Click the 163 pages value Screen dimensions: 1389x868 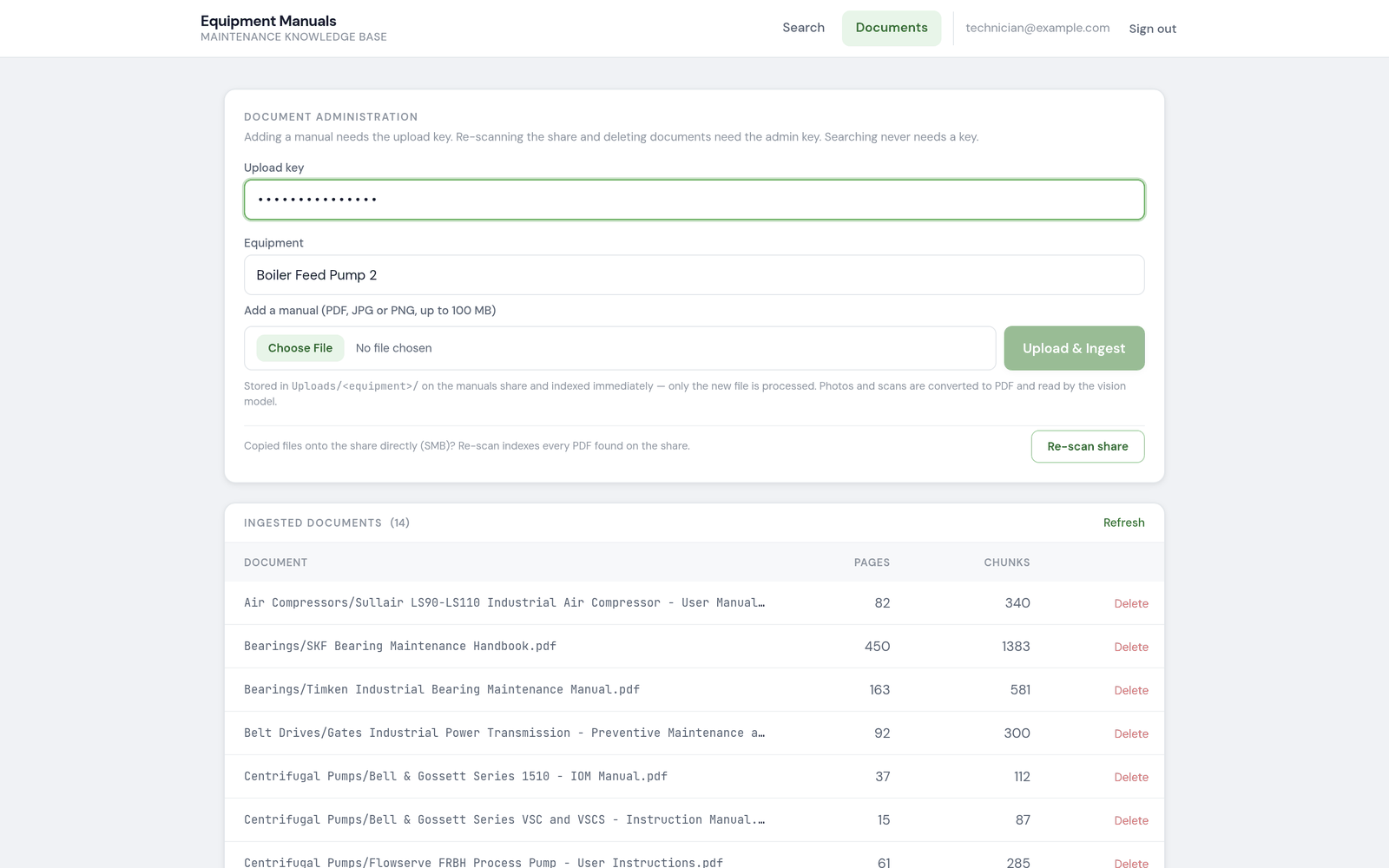[879, 690]
